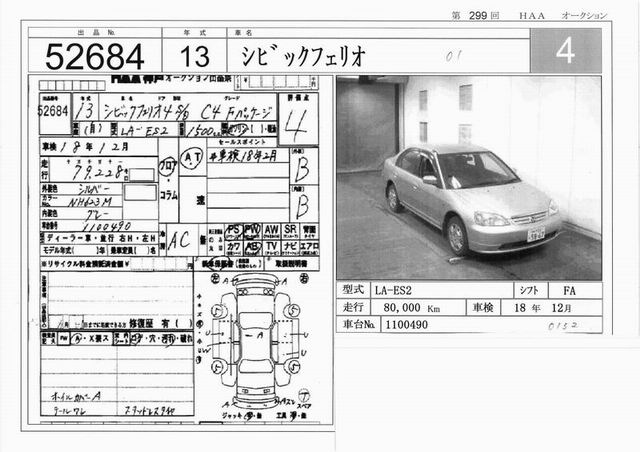640x452 pixels.
Task: Click the handwritten grade C4 Fパッケージ
Action: pos(235,112)
